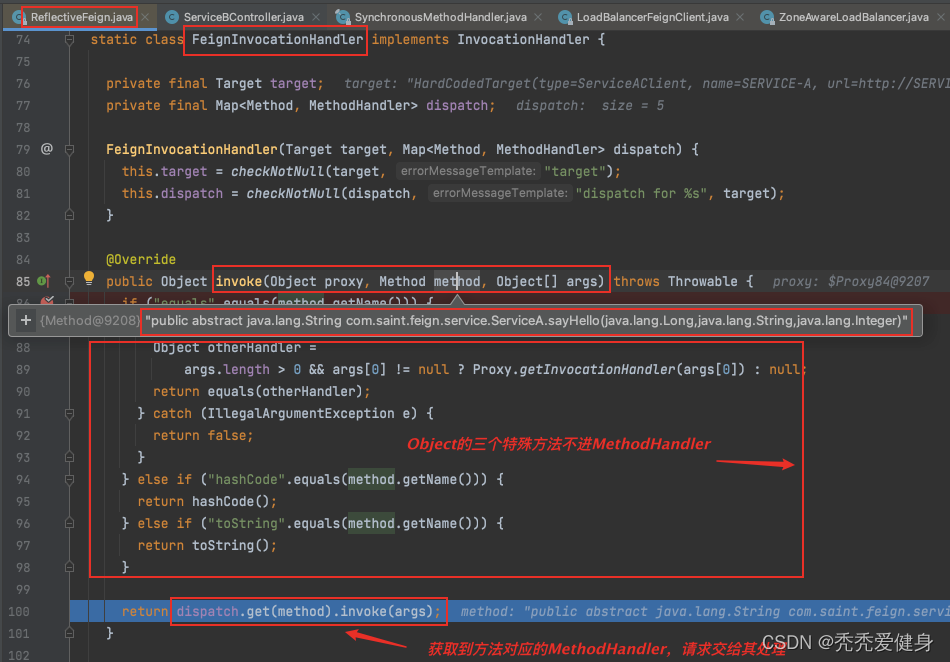Click the @ gutter icon on line 79
Viewport: 950px width, 662px height.
pos(47,149)
